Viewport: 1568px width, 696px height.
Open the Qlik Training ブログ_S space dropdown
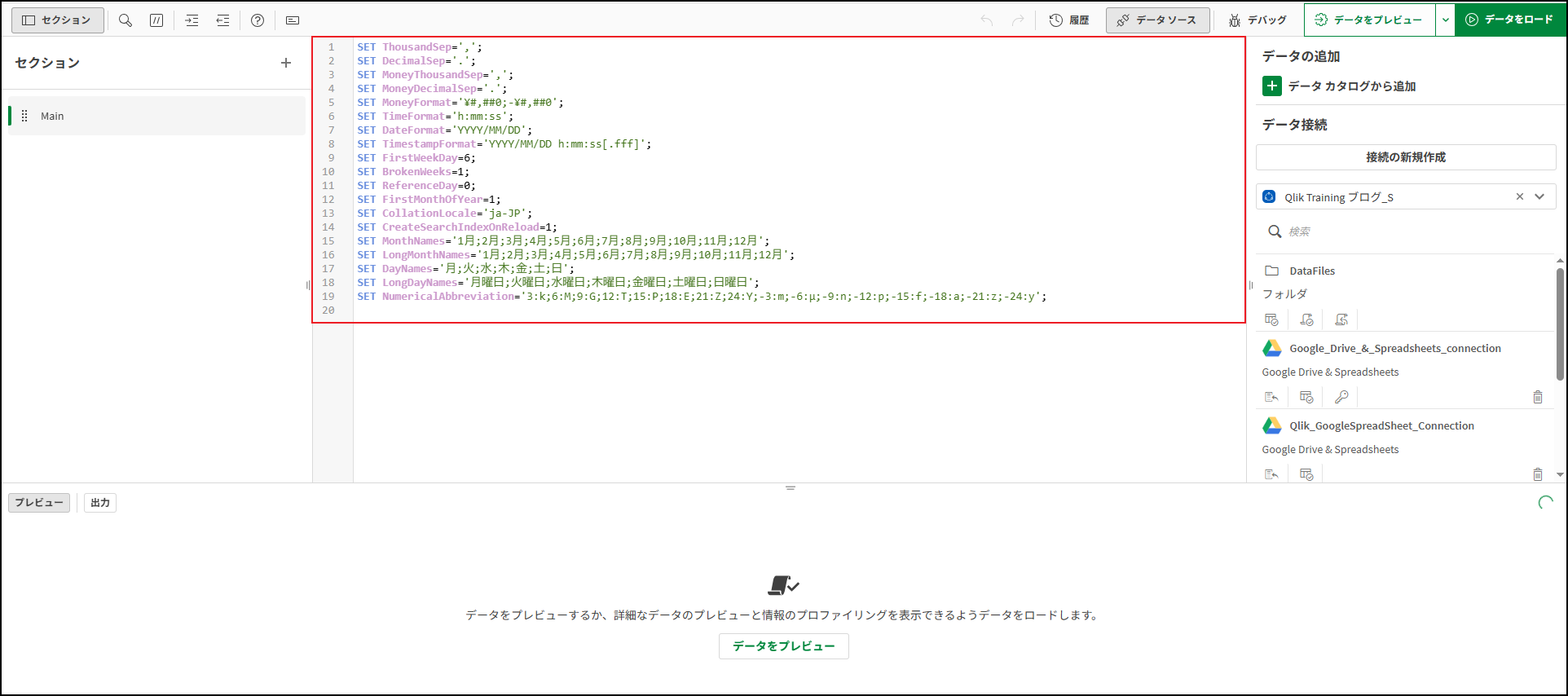pyautogui.click(x=1539, y=196)
